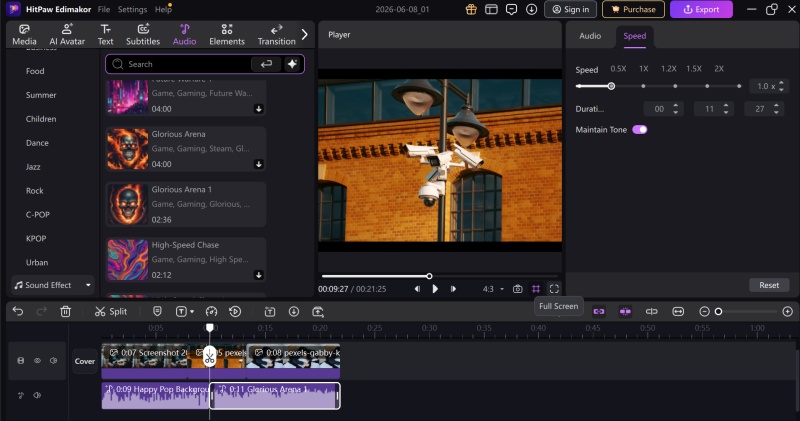
Task: Step to next frame
Action: 453,289
